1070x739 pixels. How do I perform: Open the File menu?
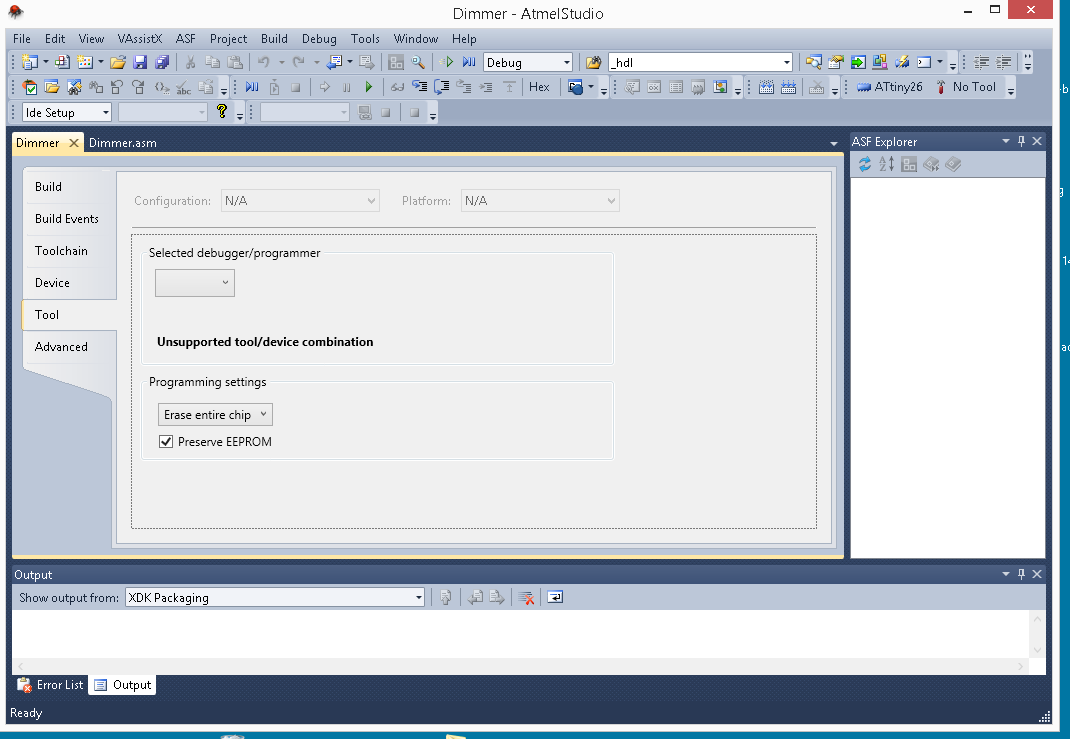click(22, 39)
